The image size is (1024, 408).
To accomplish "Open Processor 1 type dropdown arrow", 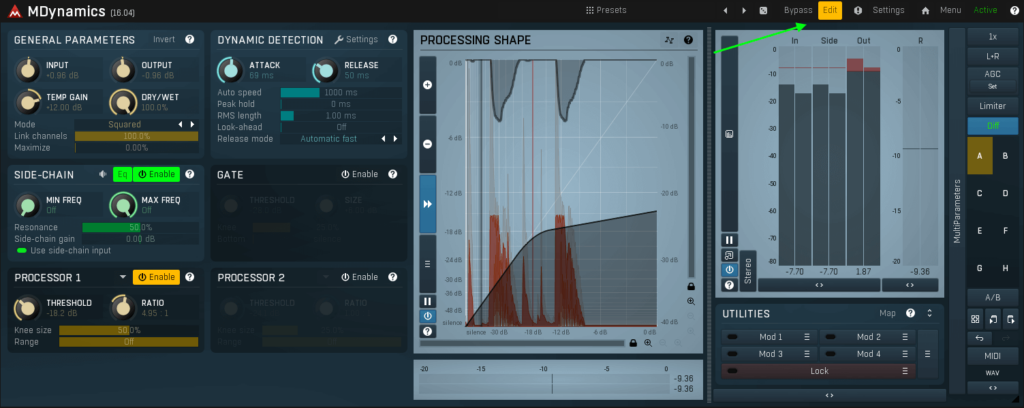I will 122,277.
